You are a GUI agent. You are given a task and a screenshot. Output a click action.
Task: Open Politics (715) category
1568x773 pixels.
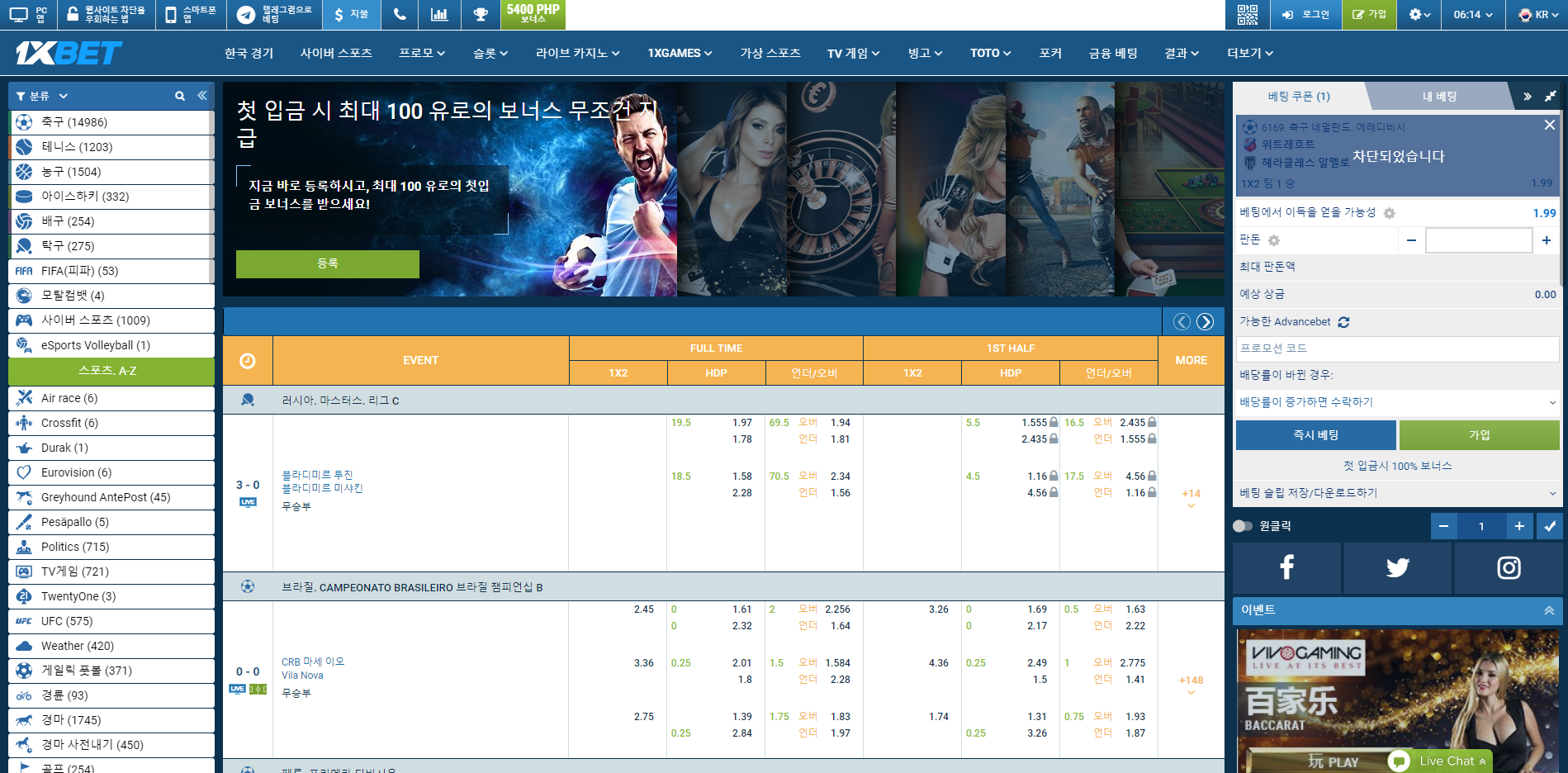[111, 547]
